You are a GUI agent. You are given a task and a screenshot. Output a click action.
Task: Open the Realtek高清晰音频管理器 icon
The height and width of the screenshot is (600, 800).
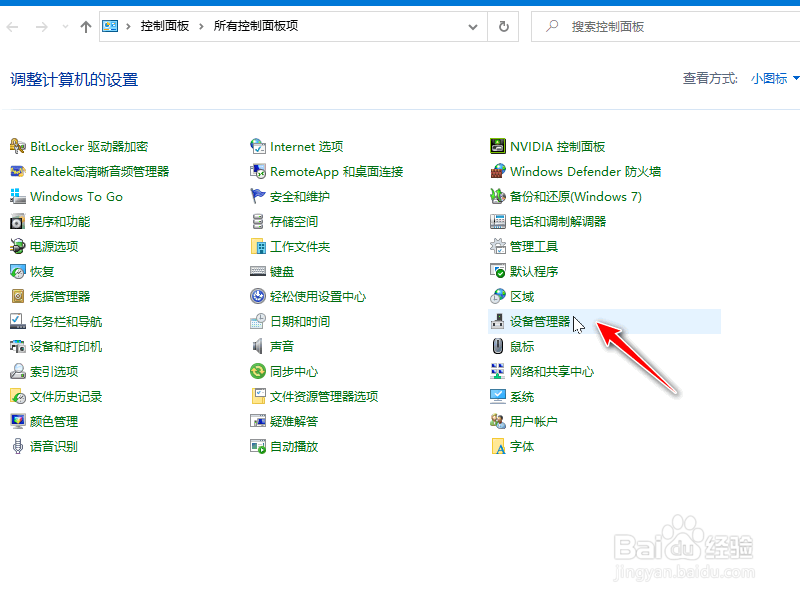point(17,171)
